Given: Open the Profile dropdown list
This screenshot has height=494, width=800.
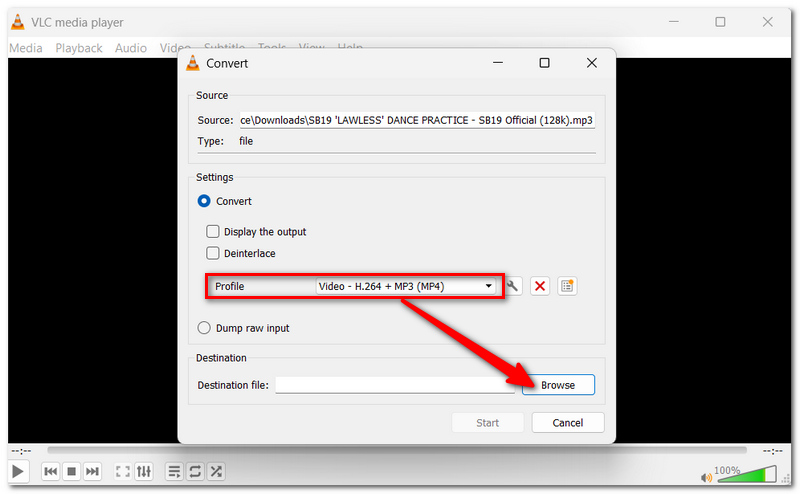Looking at the screenshot, I should coord(406,286).
